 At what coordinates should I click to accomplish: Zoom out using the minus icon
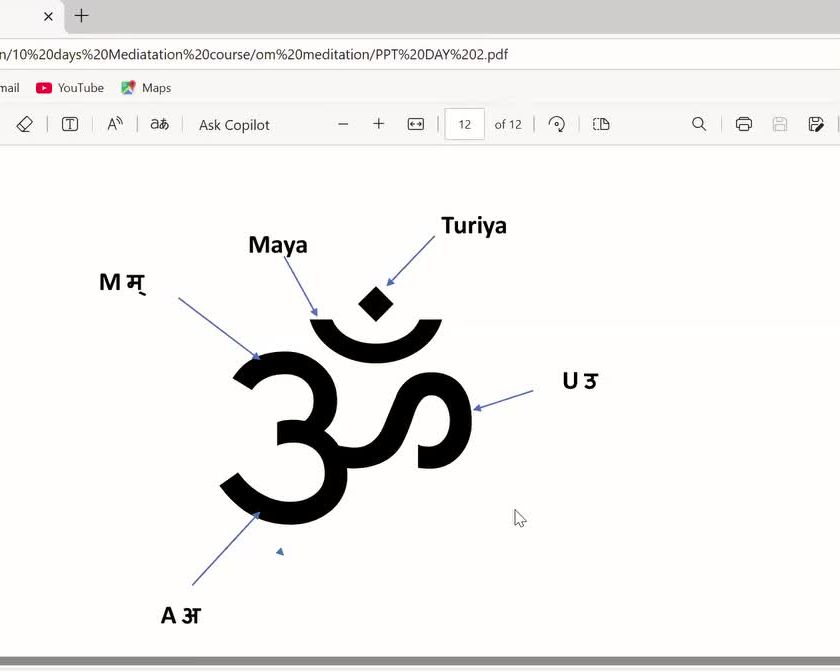click(343, 124)
